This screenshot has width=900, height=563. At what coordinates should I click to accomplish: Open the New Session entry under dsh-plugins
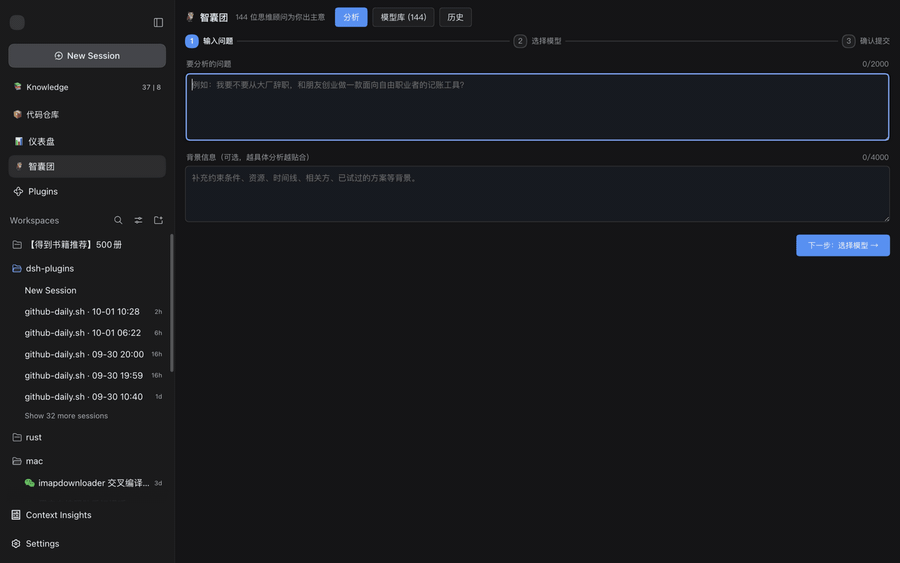[87, 290]
